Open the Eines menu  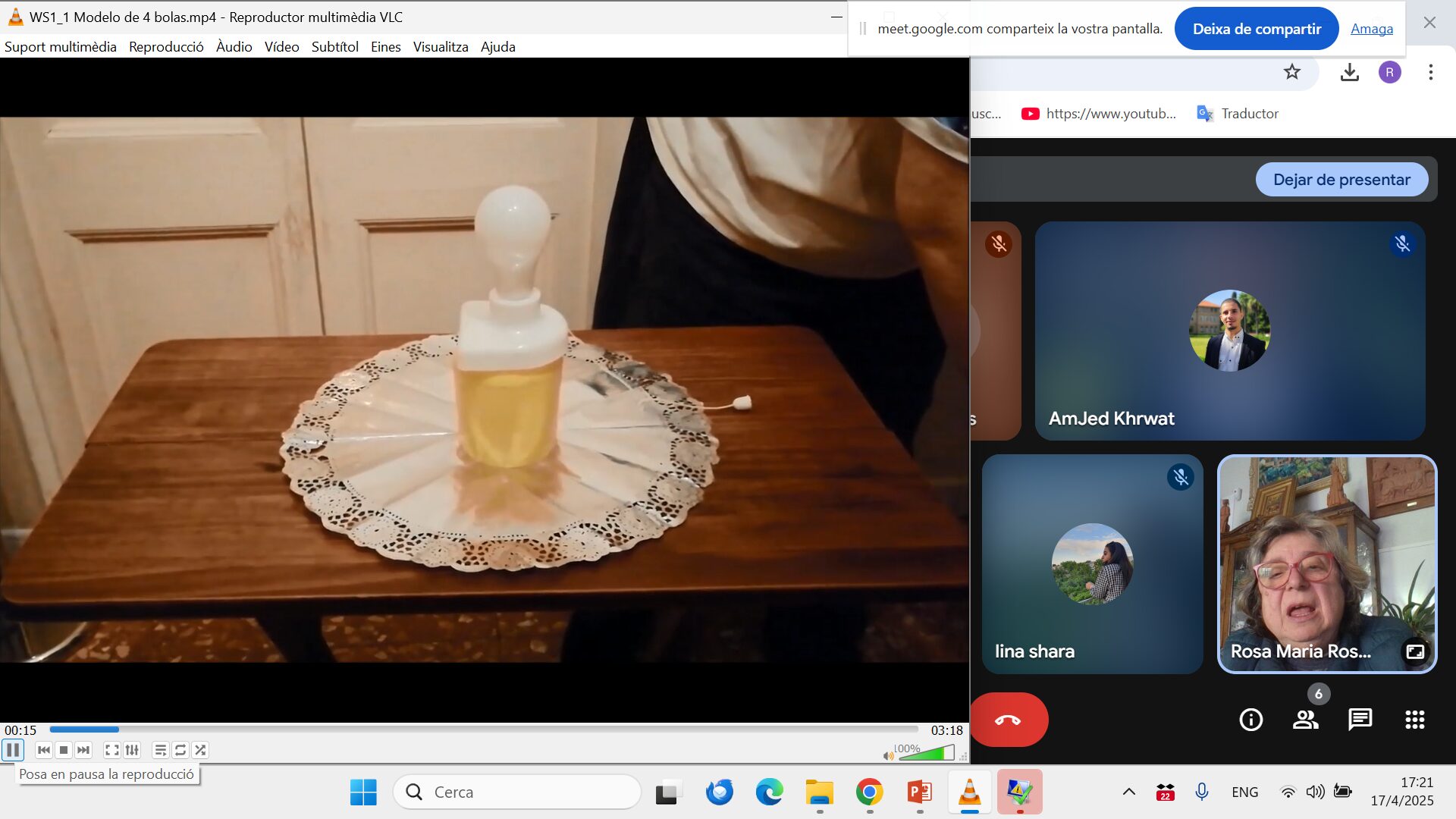(385, 47)
